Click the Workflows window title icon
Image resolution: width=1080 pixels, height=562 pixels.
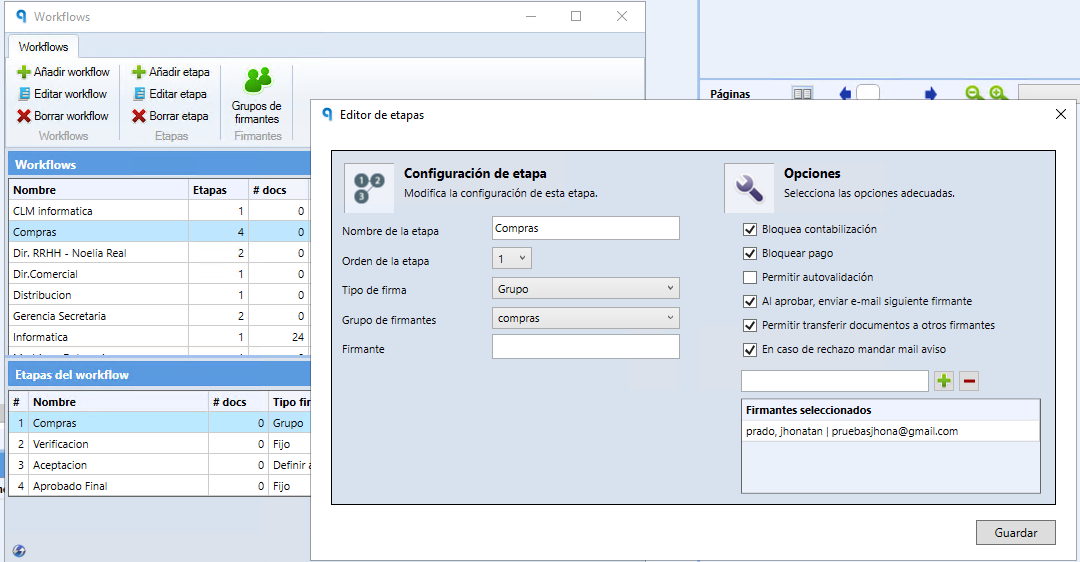tap(21, 16)
